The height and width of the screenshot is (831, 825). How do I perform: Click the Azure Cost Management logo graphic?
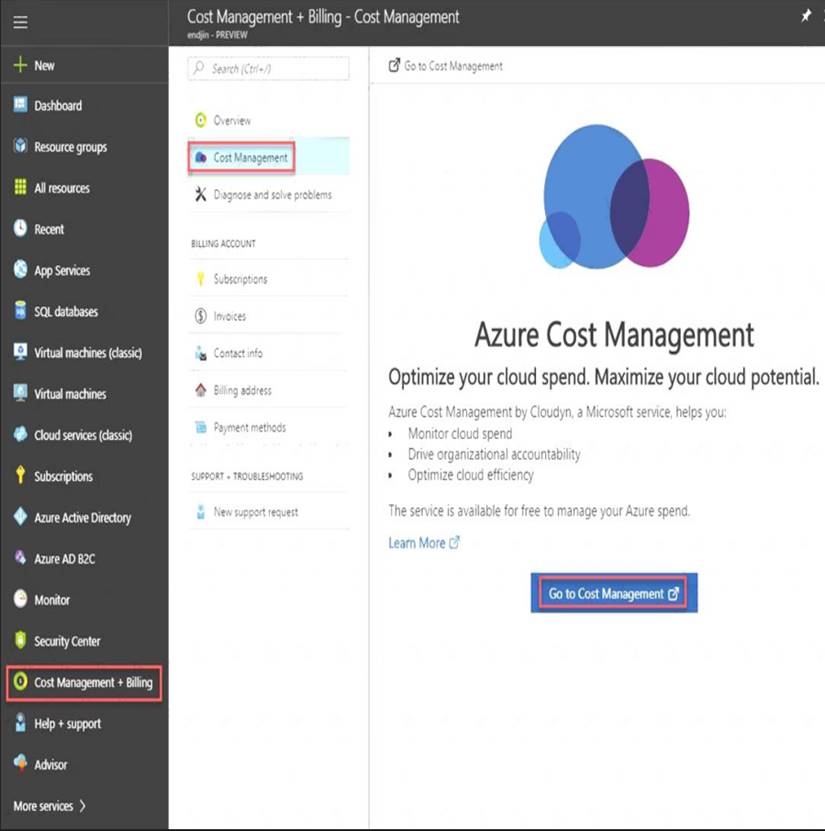(x=614, y=197)
